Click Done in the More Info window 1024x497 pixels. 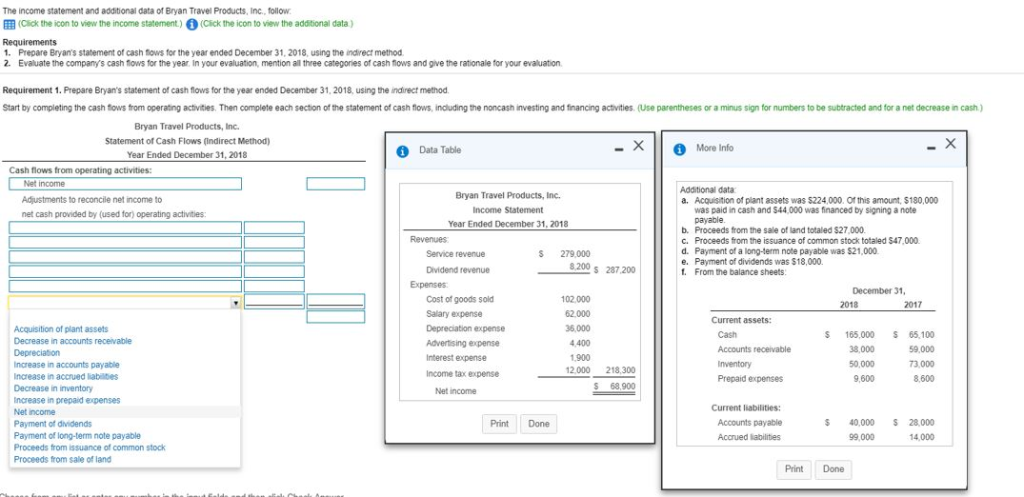[833, 470]
